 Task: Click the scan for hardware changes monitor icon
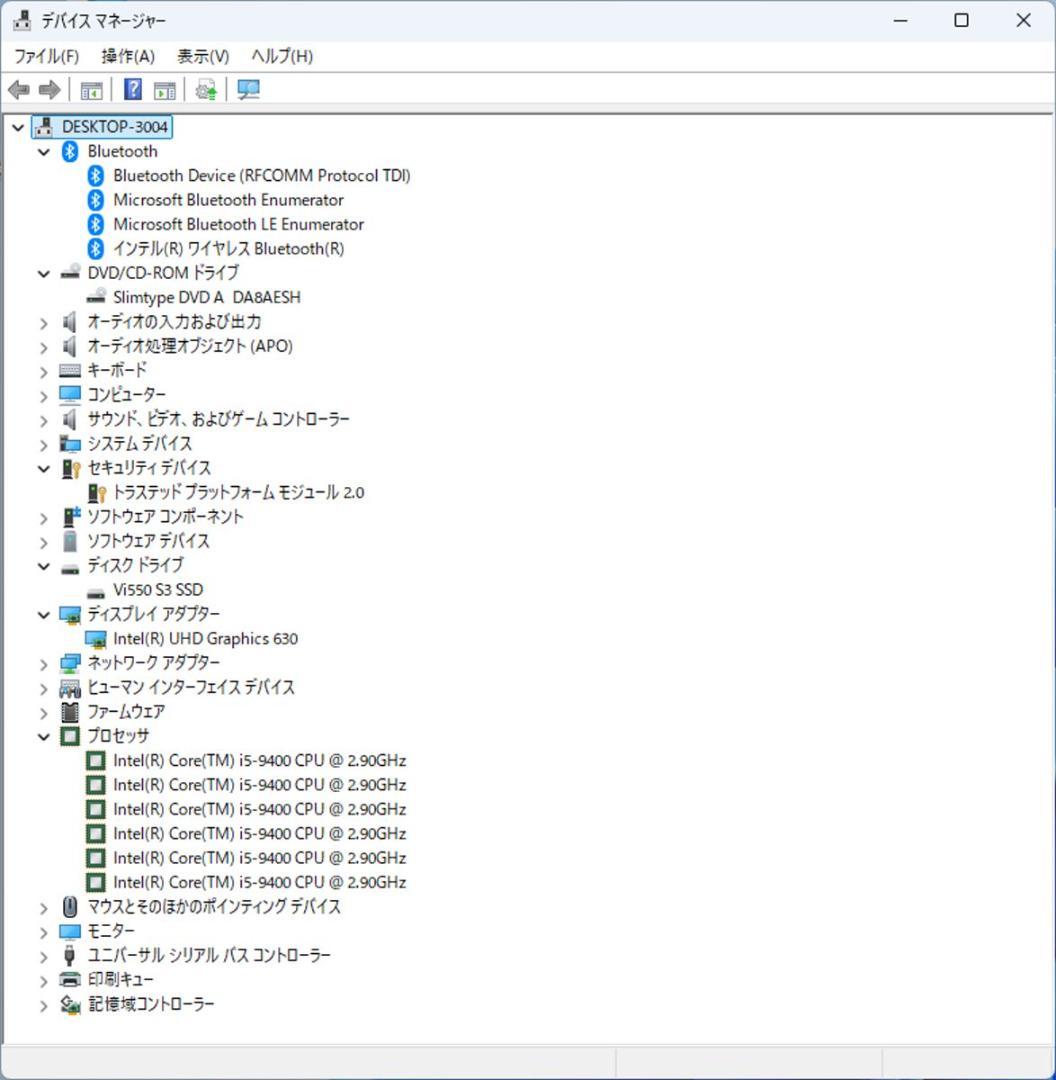(x=248, y=90)
